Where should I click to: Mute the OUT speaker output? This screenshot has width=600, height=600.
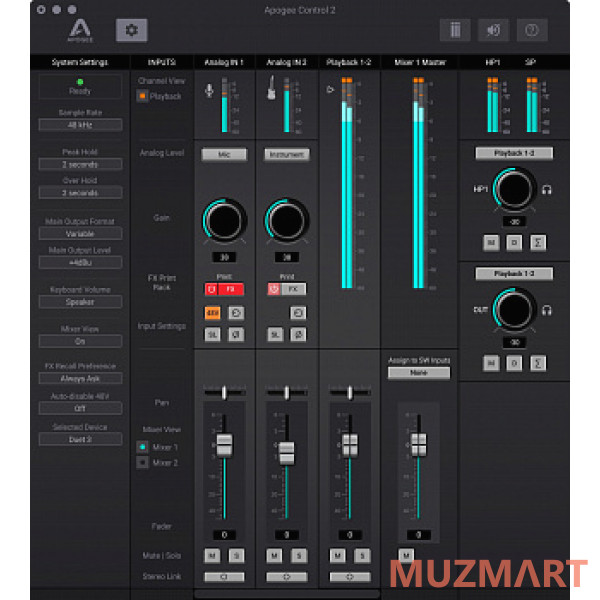click(491, 363)
